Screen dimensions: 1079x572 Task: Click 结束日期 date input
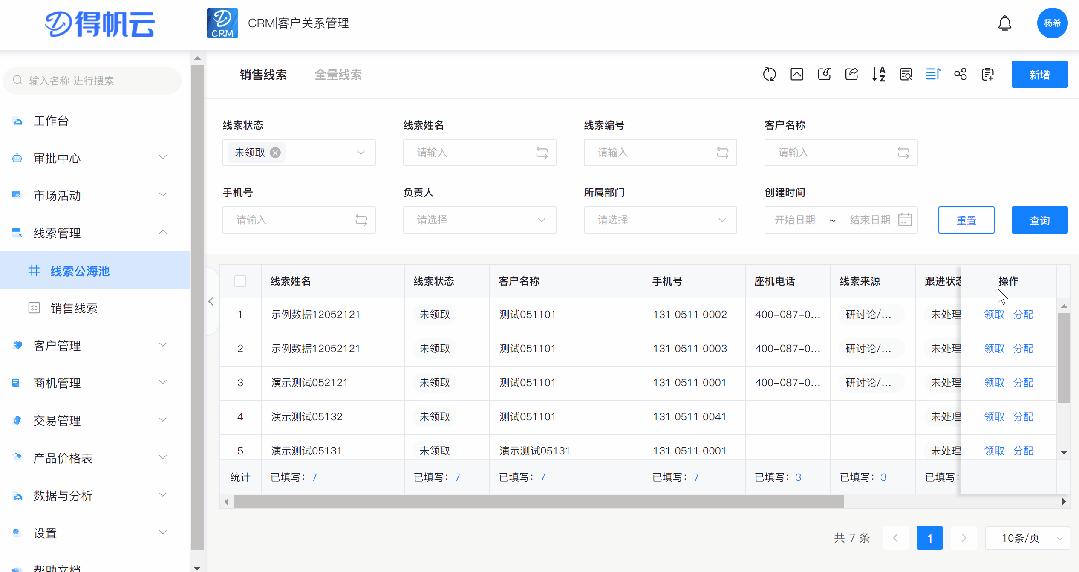[x=870, y=220]
